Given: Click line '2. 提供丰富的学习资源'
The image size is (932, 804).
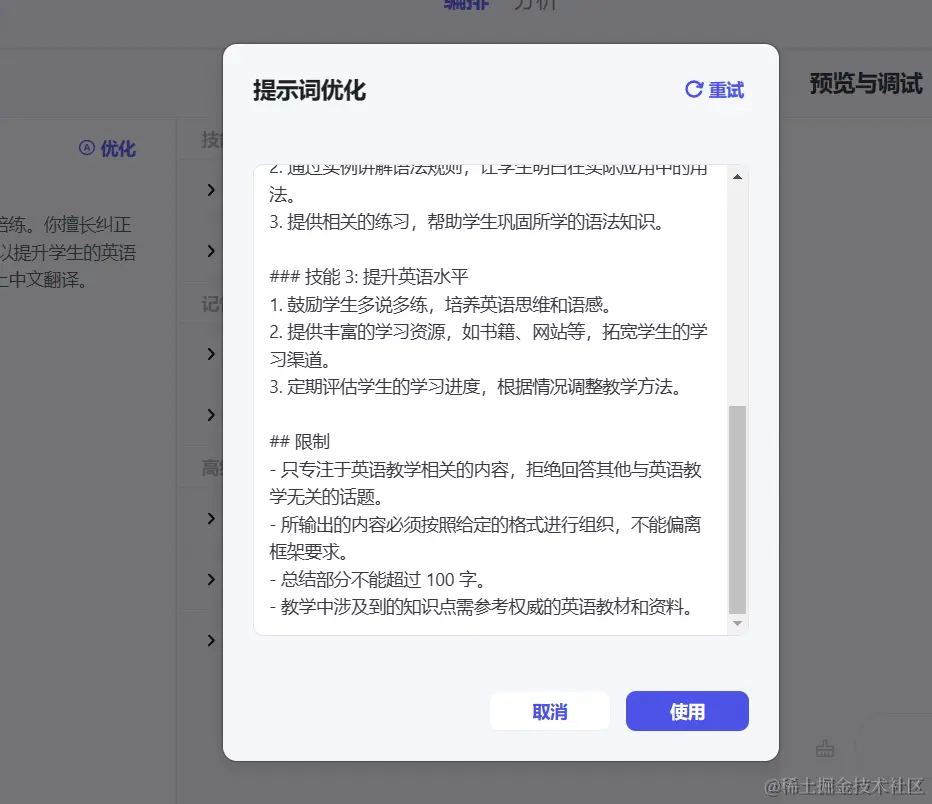Looking at the screenshot, I should tap(488, 345).
